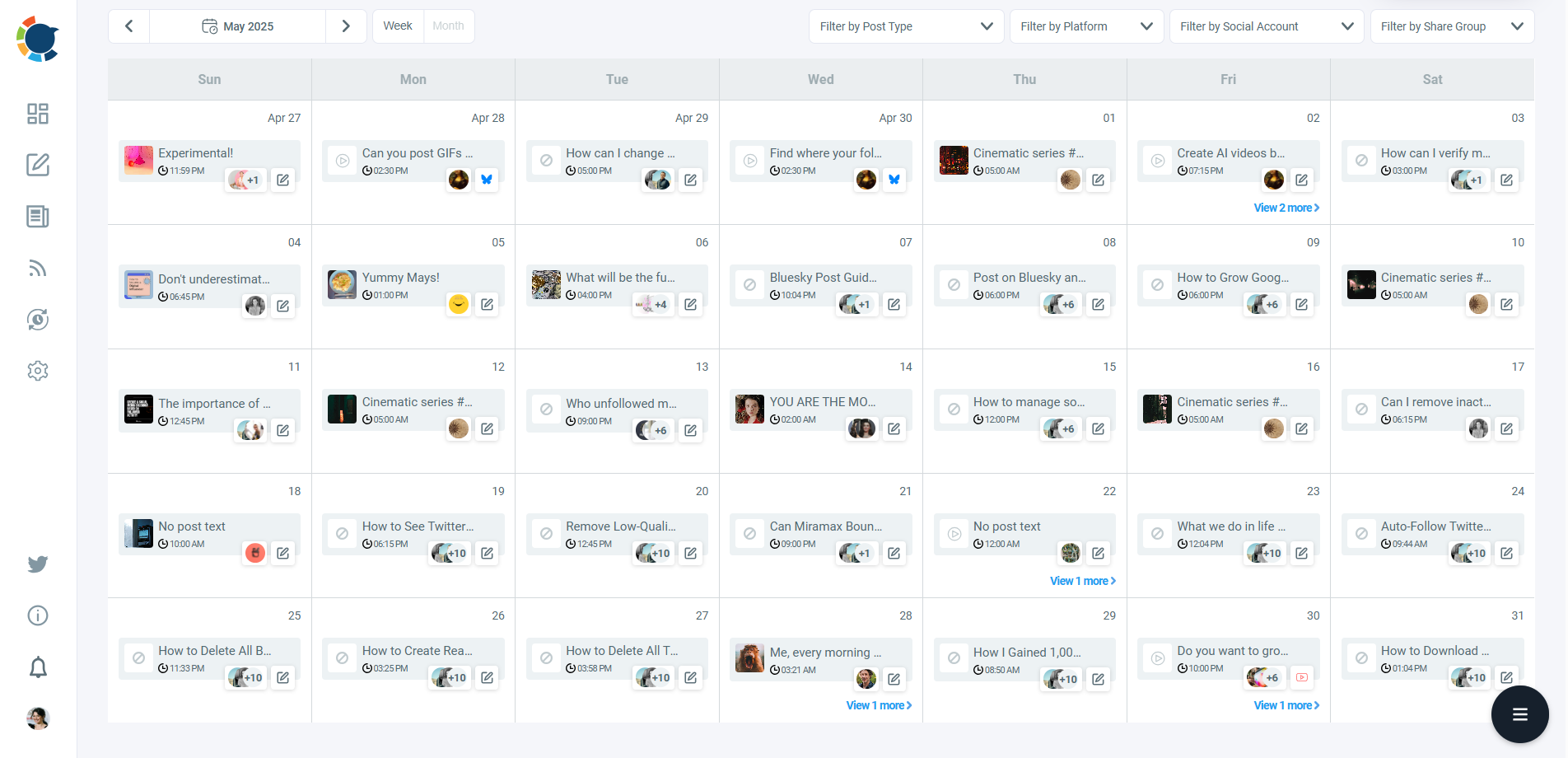The image size is (1568, 758).
Task: Switch to Month view
Action: click(448, 26)
